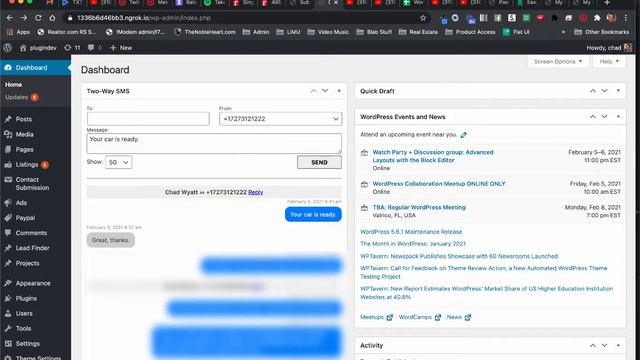The image size is (640, 360).
Task: Open The Month in WordPress: January 2021
Action: (x=413, y=244)
